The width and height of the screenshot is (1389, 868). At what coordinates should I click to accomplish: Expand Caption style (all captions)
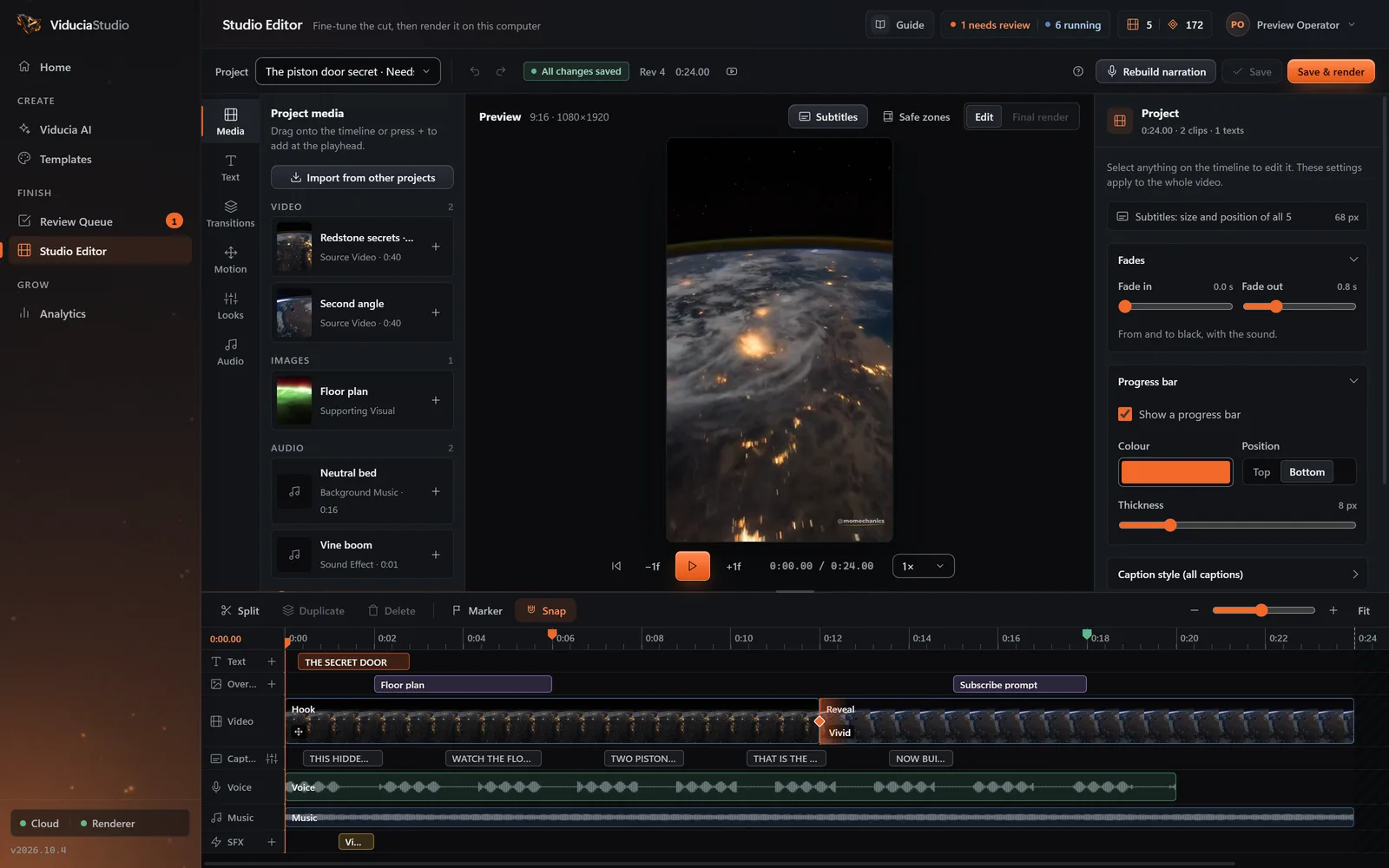pyautogui.click(x=1237, y=574)
